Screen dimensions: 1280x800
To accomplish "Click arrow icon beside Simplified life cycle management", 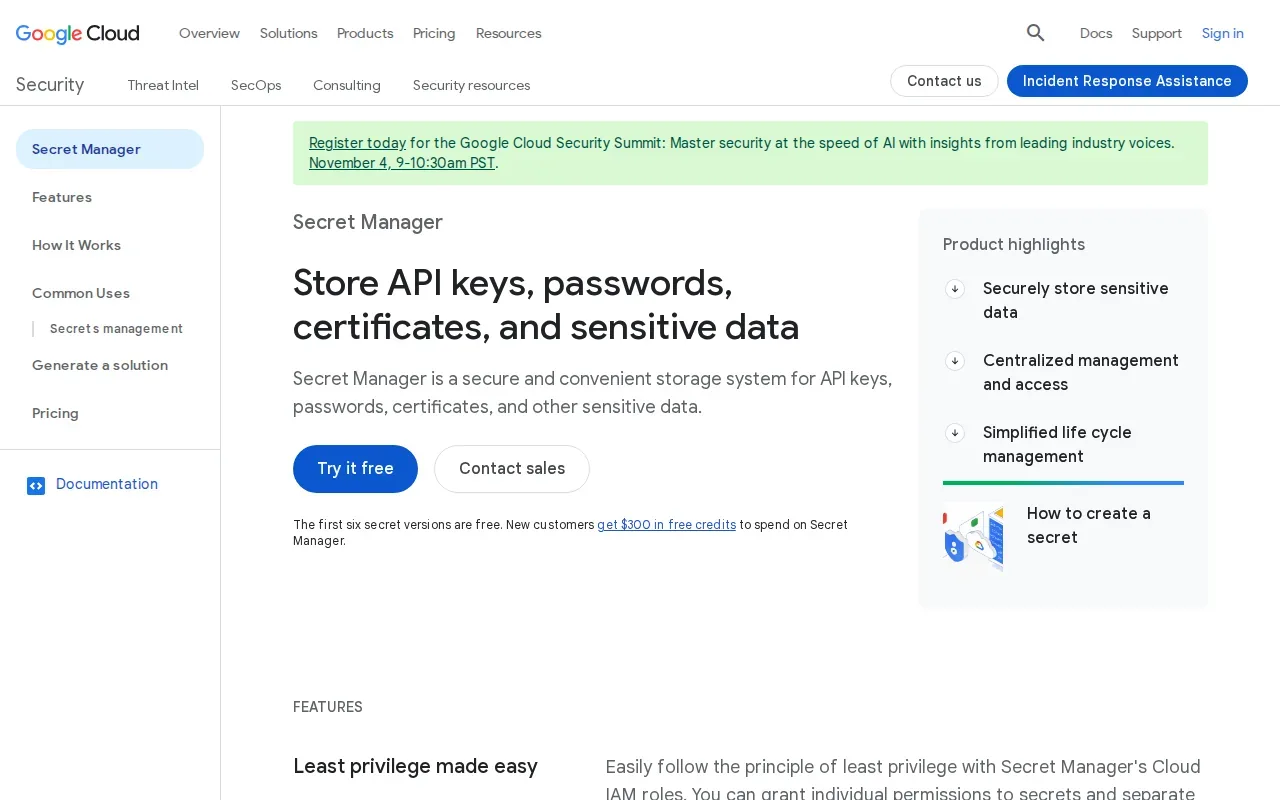I will (x=955, y=433).
